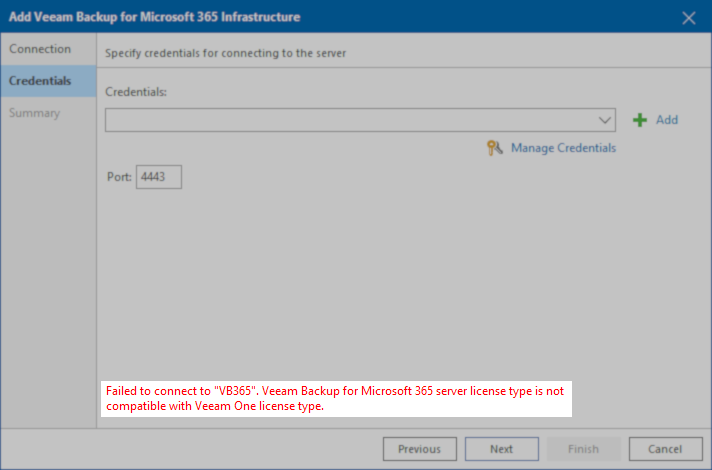
Task: Click the red Failed to connect error message
Action: tap(335, 399)
